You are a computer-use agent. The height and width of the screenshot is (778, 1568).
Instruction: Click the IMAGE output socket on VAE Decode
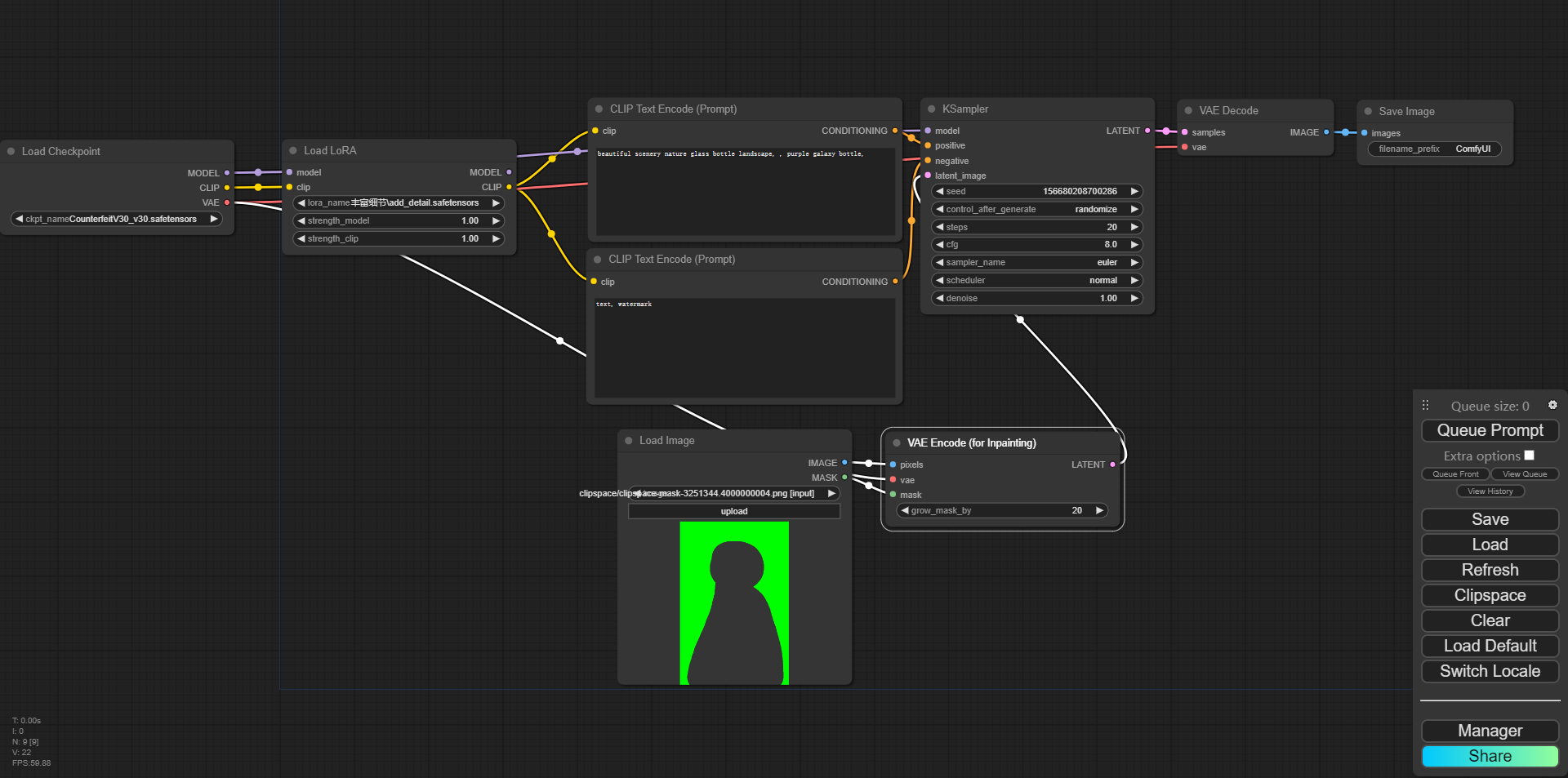(1326, 131)
